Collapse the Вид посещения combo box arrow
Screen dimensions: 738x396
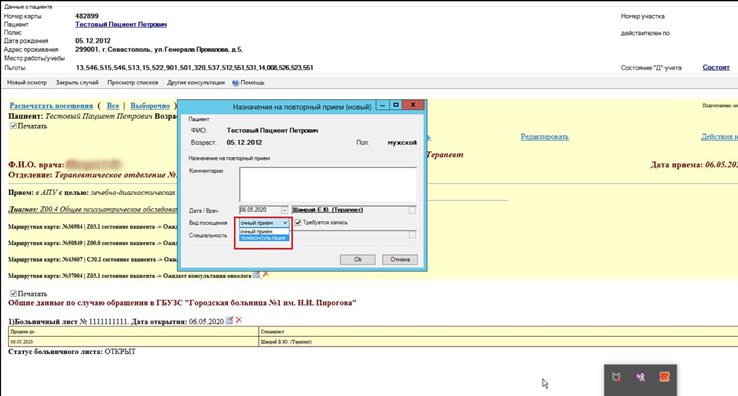pyautogui.click(x=285, y=223)
